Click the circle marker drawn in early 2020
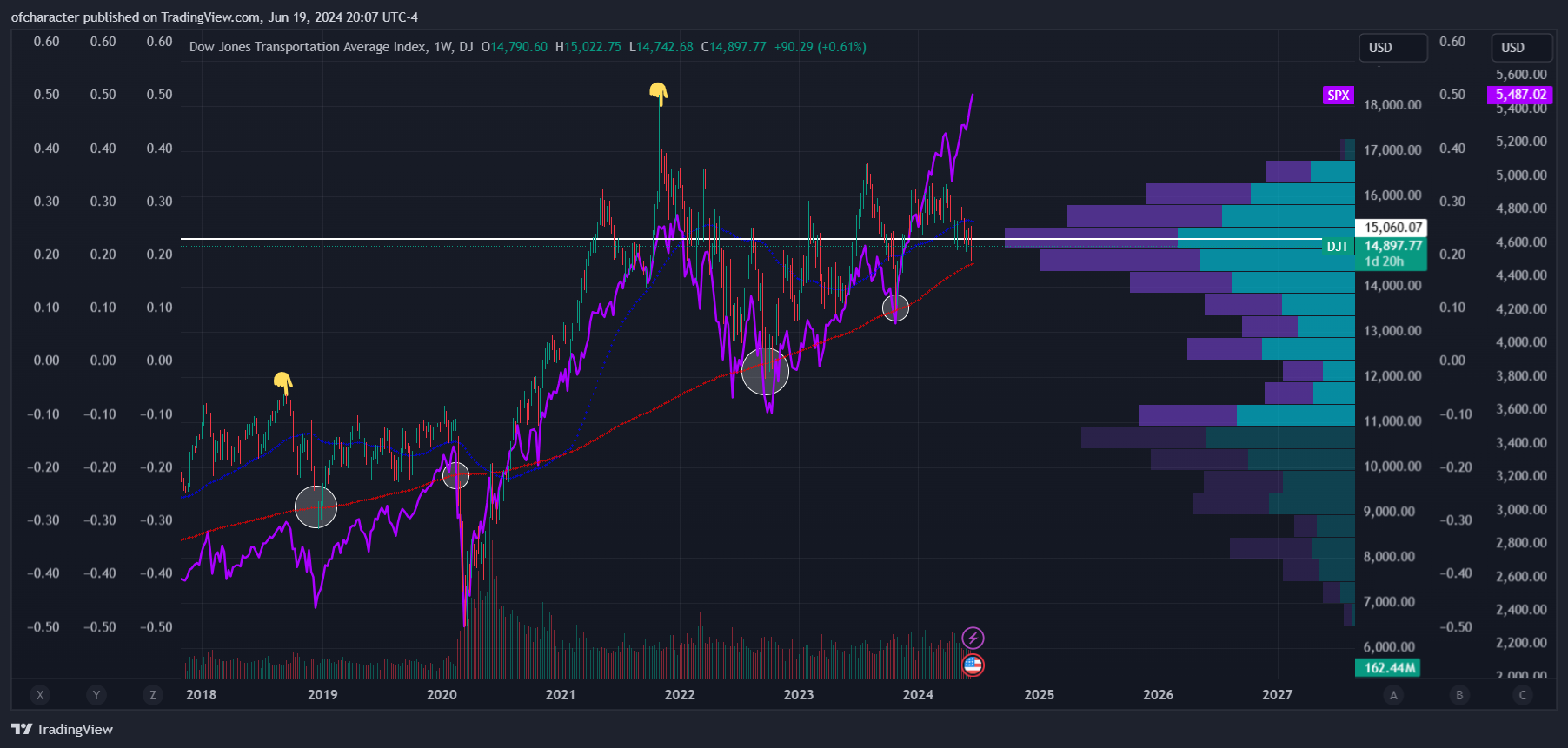The height and width of the screenshot is (748, 1568). tap(455, 475)
